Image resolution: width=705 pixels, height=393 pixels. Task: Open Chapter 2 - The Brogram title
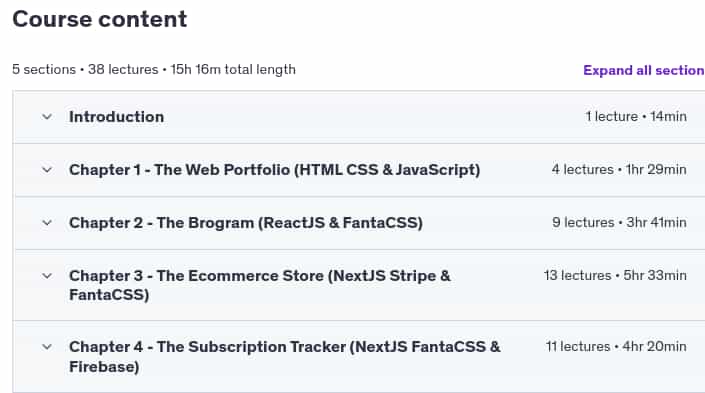(x=246, y=223)
